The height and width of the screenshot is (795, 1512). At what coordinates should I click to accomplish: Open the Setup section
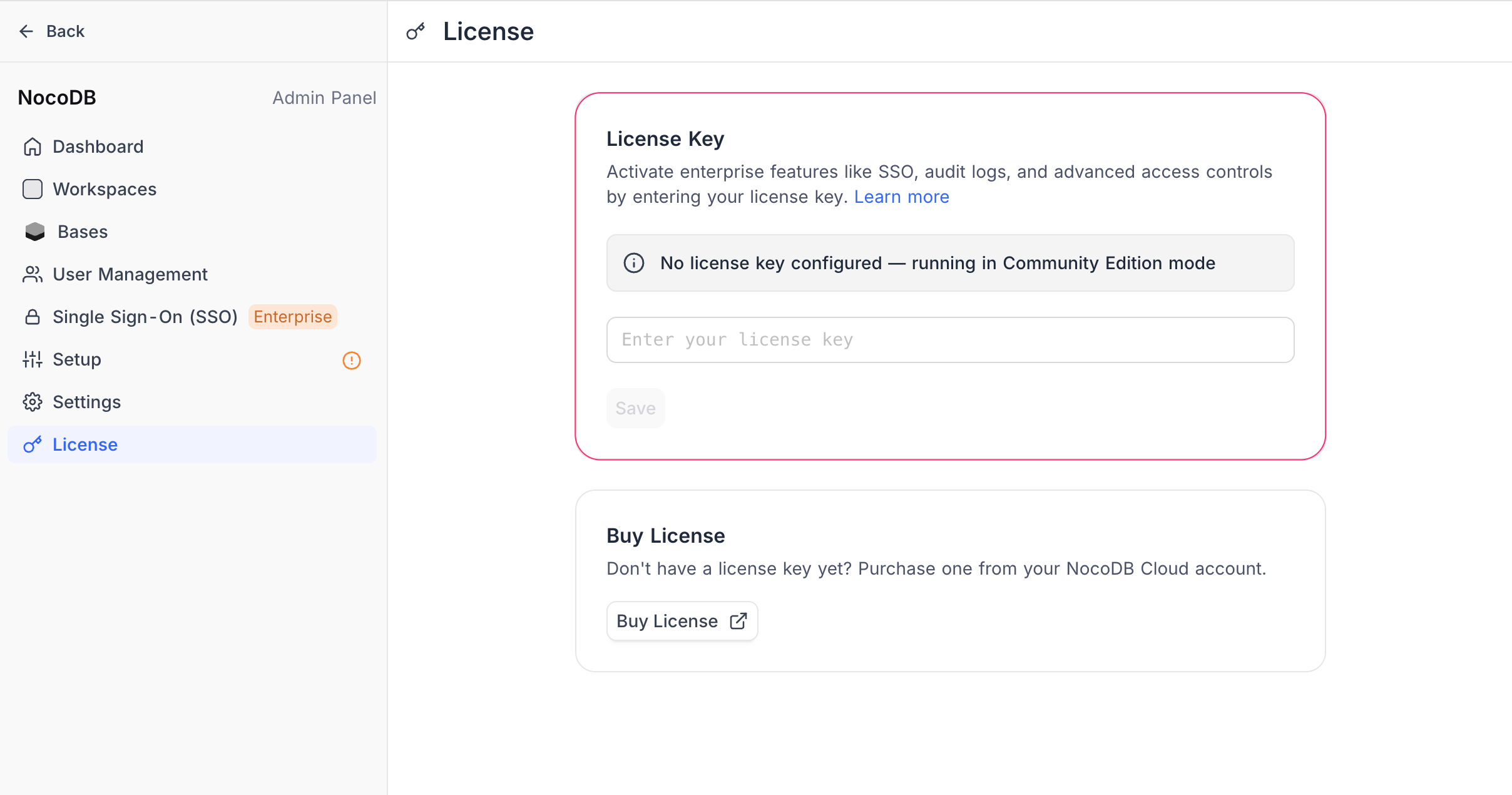tap(192, 359)
